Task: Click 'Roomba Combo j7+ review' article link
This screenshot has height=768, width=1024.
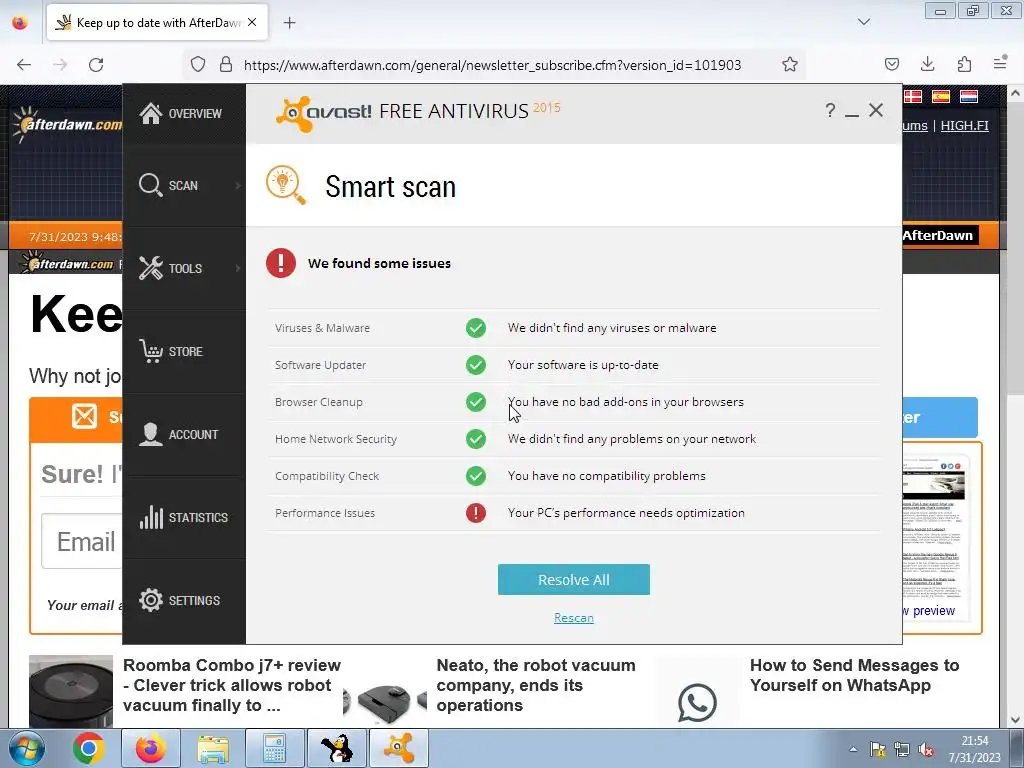Action: [232, 685]
